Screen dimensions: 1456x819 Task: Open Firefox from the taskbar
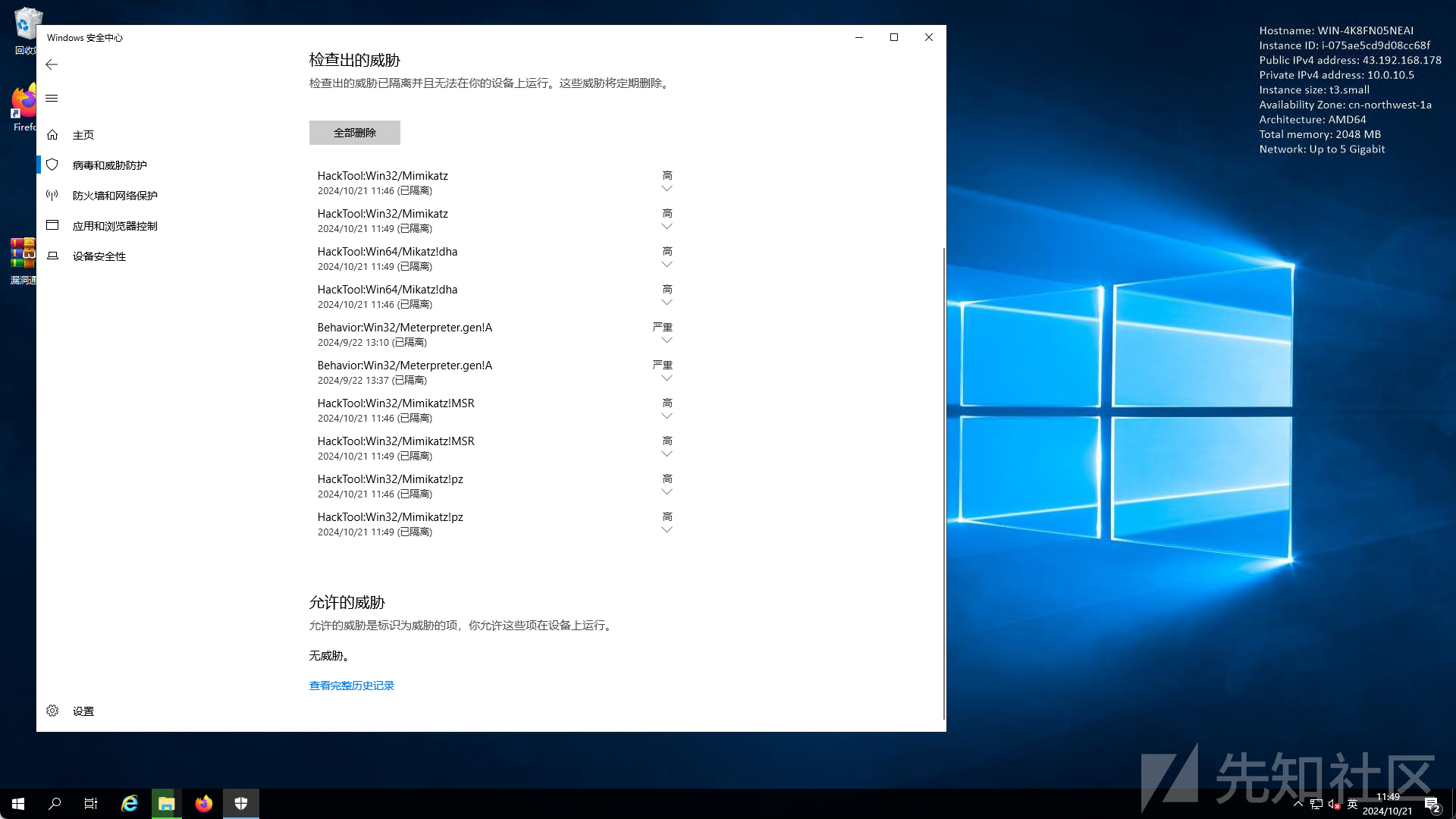(x=203, y=804)
